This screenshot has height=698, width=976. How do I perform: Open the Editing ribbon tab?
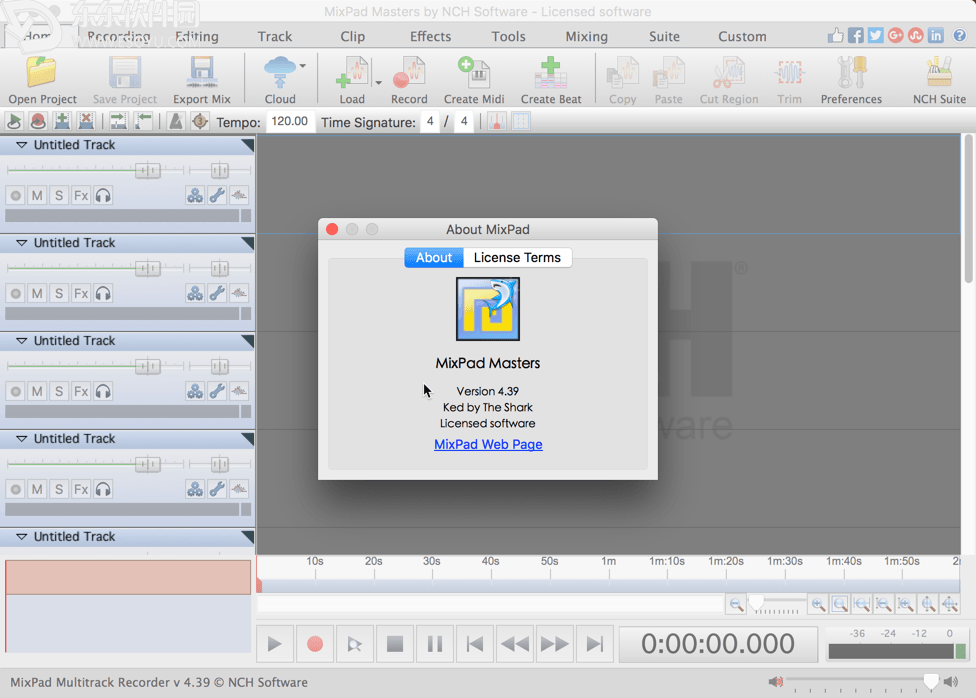pyautogui.click(x=197, y=36)
